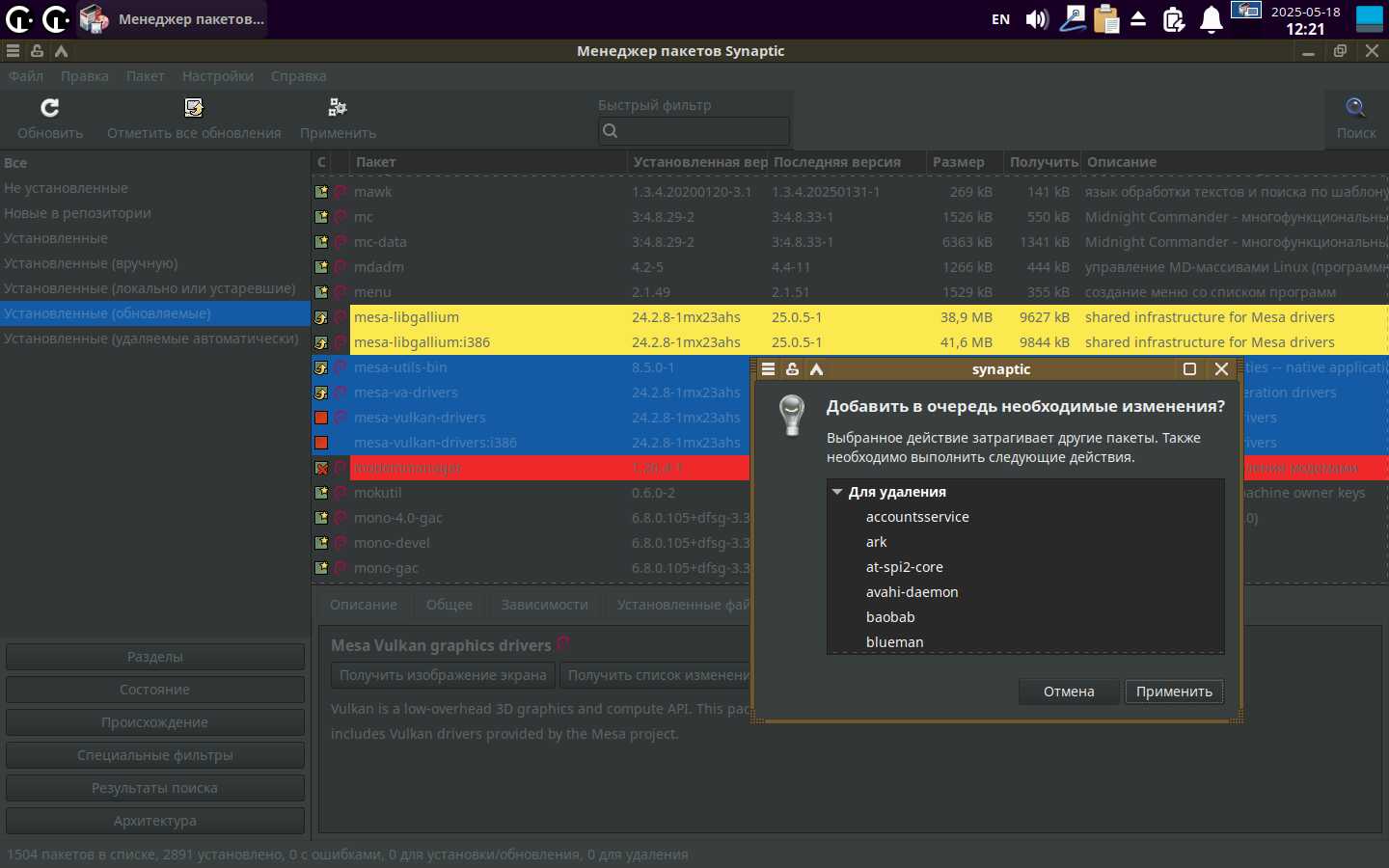Sort by the Пакет column header
Image resolution: width=1389 pixels, height=868 pixels.
tap(488, 162)
